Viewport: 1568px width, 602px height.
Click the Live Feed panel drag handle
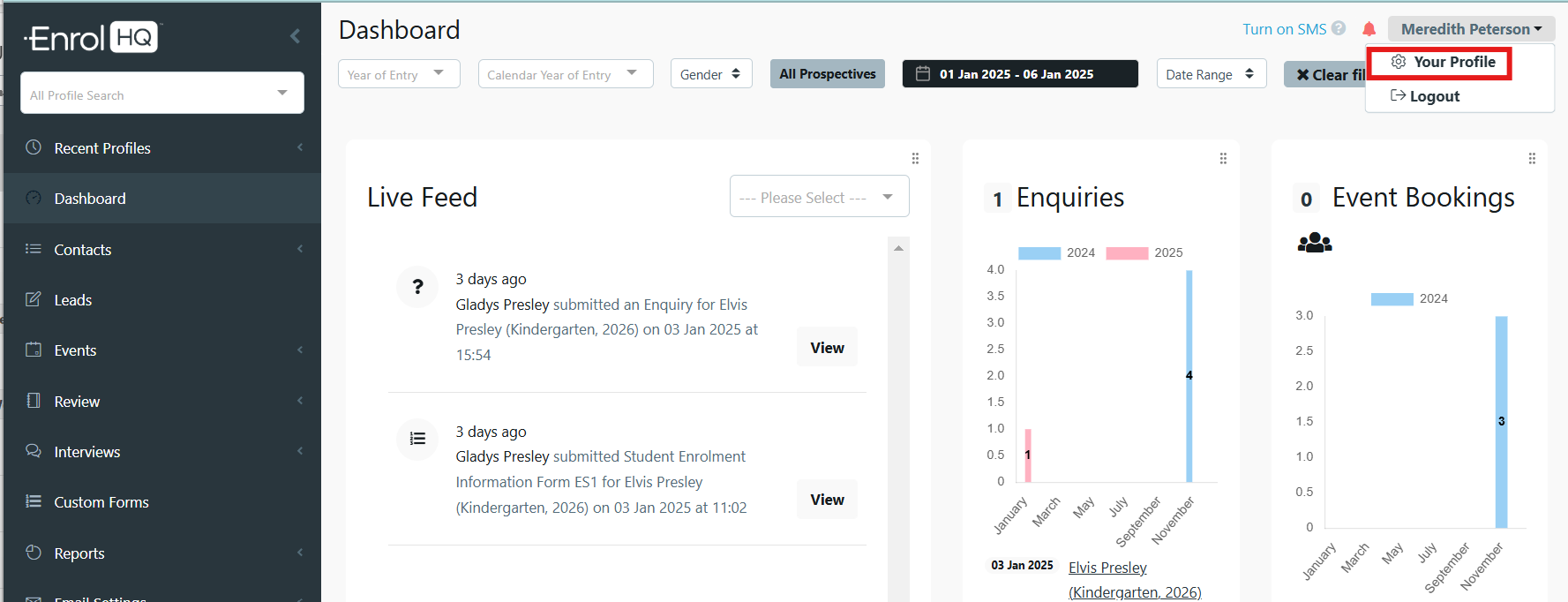click(915, 159)
